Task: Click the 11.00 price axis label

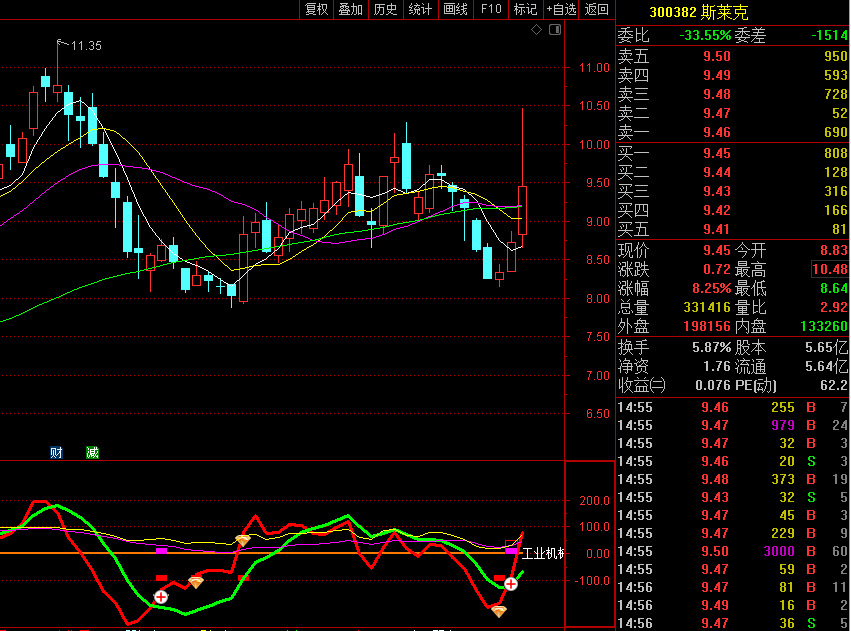Action: pyautogui.click(x=594, y=68)
